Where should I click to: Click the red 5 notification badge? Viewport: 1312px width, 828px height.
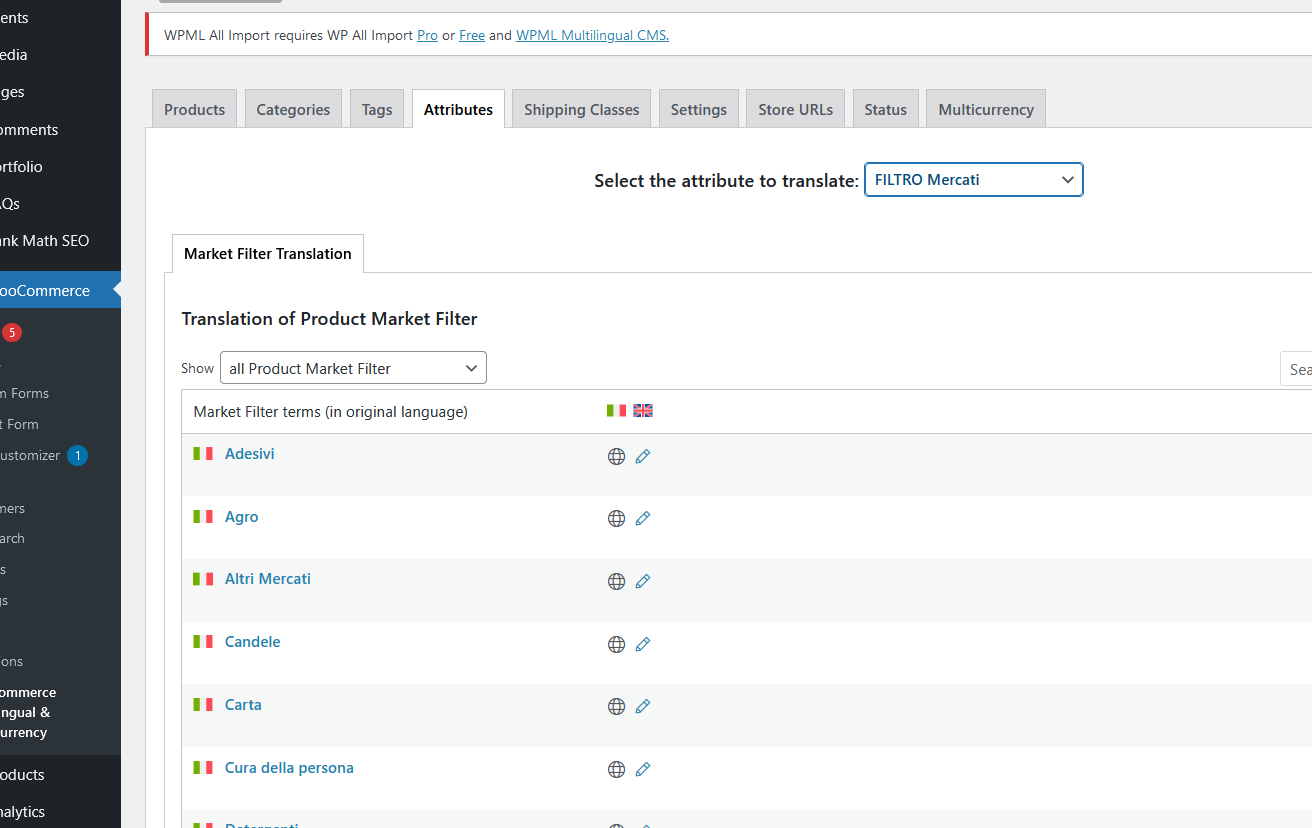tap(11, 332)
